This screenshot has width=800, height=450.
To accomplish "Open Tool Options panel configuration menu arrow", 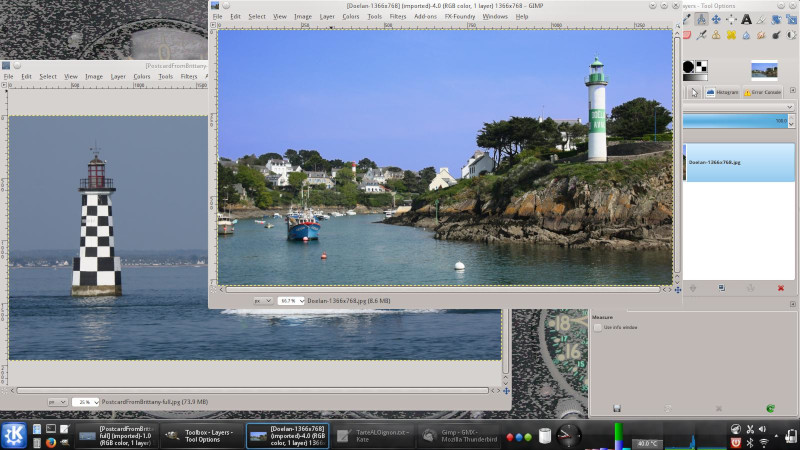I will click(x=792, y=304).
